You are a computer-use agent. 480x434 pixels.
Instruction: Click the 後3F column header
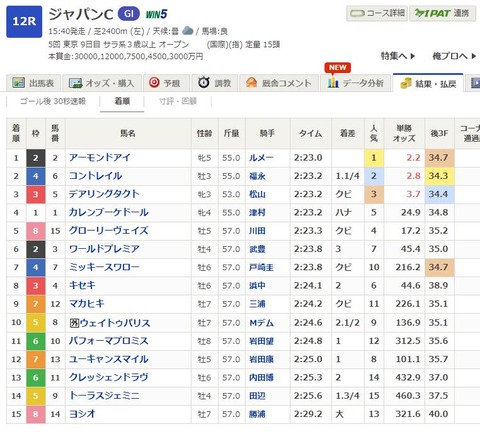click(x=439, y=133)
